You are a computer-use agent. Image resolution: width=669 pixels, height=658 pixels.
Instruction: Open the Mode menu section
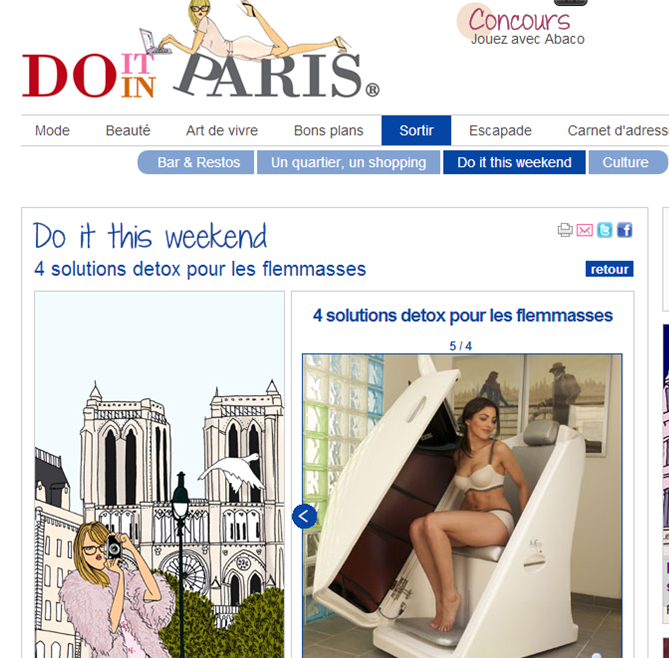(52, 131)
